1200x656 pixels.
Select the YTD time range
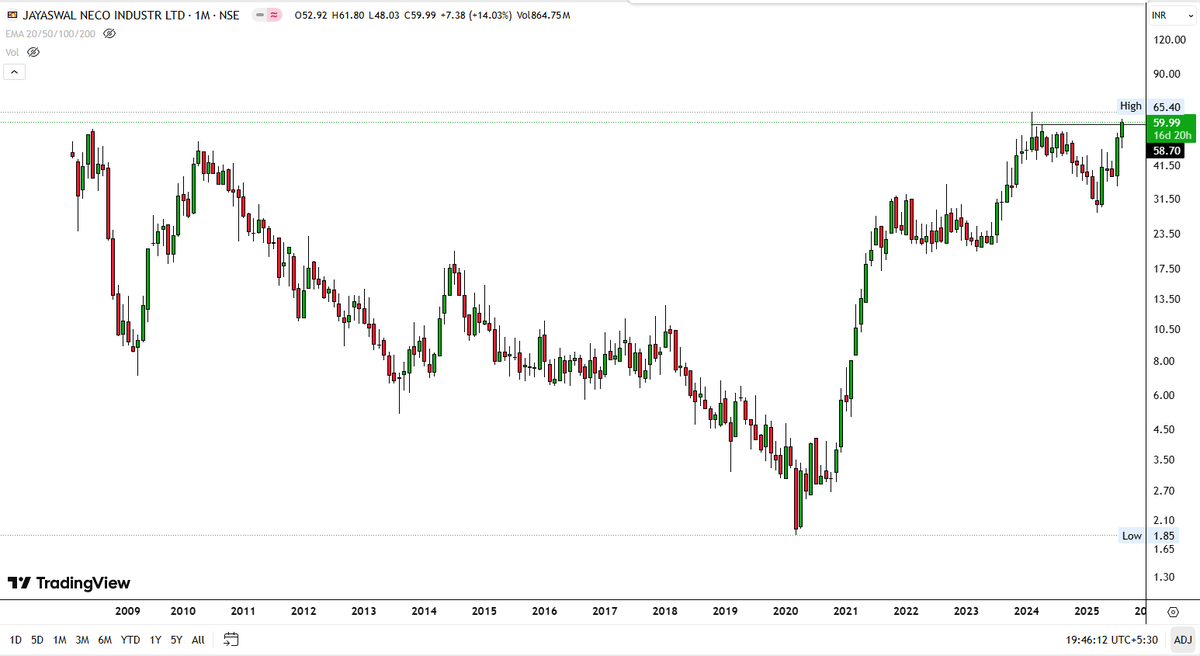[x=130, y=639]
